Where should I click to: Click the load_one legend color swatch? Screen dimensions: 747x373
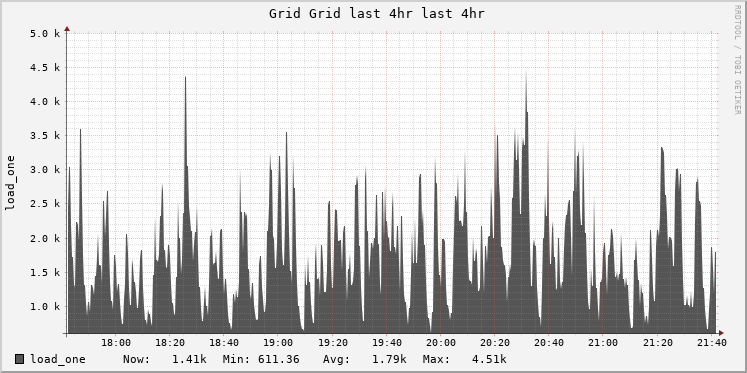[x=20, y=359]
